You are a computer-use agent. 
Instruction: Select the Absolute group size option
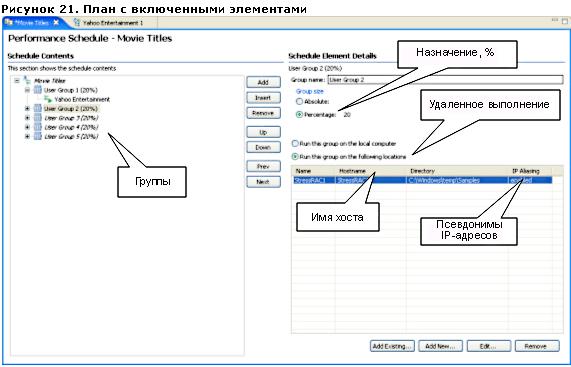click(x=299, y=102)
